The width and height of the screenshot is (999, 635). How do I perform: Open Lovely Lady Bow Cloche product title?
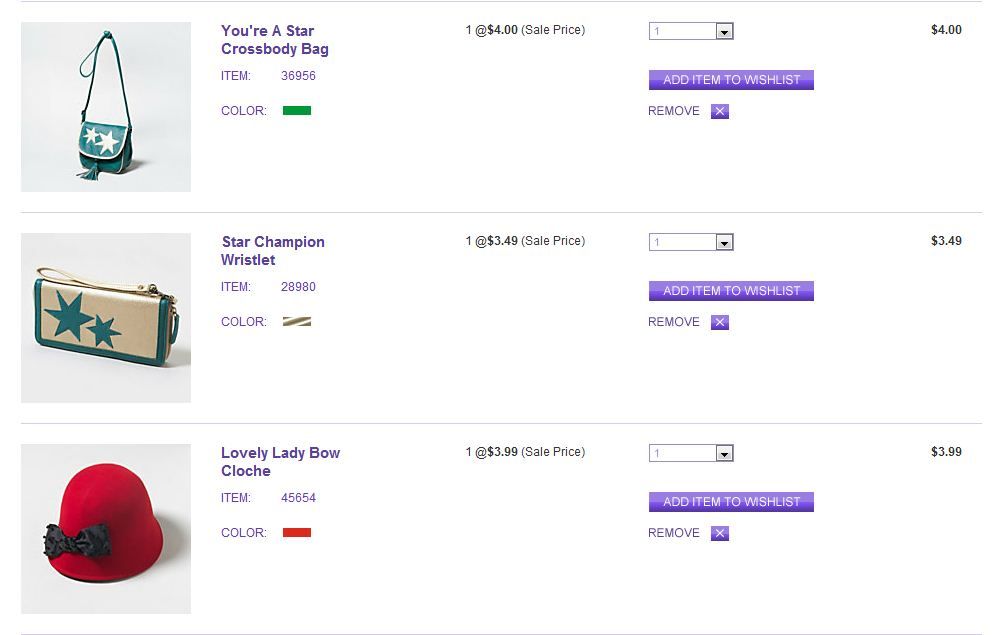click(x=280, y=462)
